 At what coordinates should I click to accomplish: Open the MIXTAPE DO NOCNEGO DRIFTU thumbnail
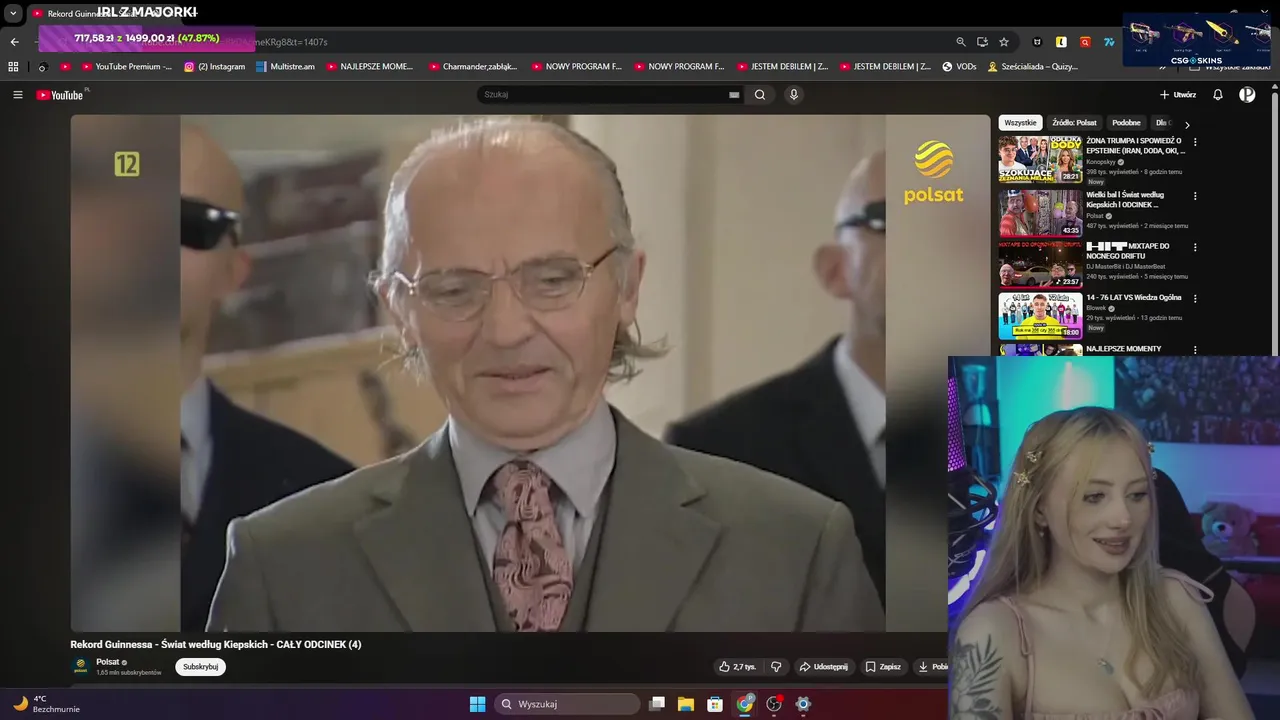click(1040, 264)
